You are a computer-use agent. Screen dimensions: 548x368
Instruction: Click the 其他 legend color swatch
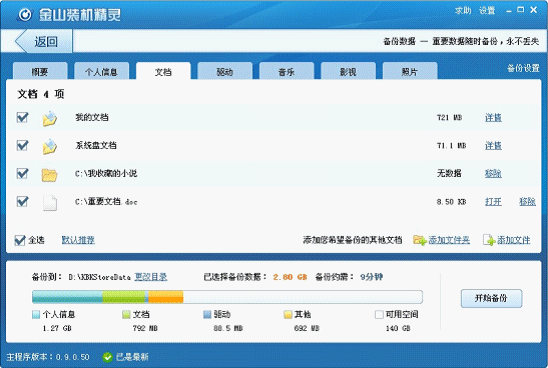click(x=288, y=315)
